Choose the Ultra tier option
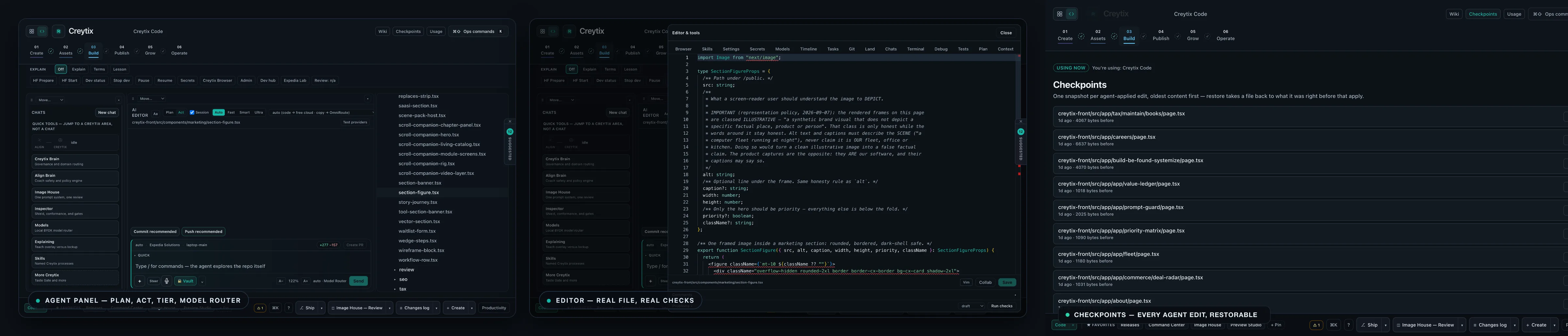 tap(259, 113)
